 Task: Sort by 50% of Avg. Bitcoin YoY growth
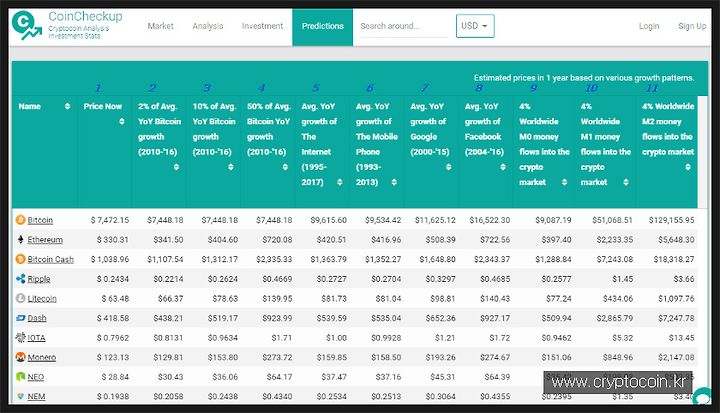285,167
